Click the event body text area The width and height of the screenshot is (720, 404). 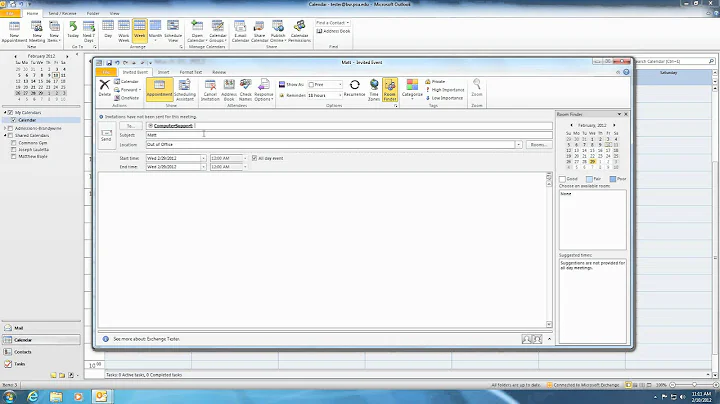tap(322, 250)
